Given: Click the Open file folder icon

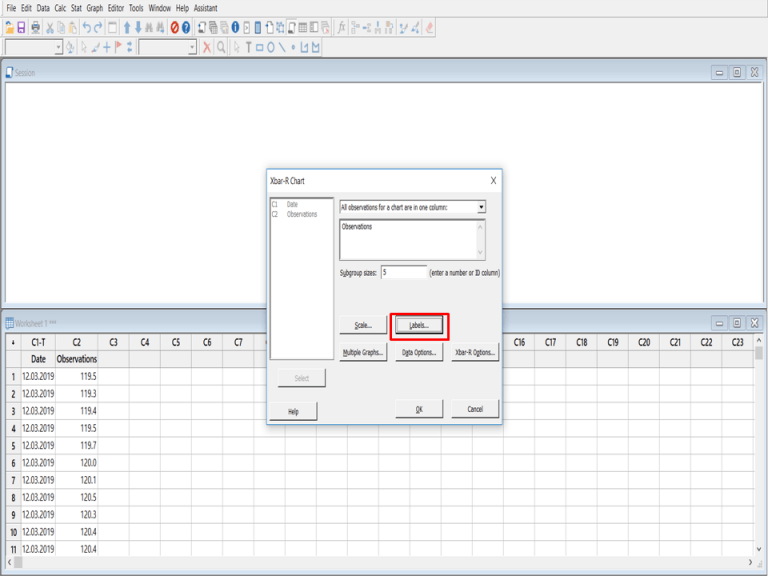Looking at the screenshot, I should 9,27.
